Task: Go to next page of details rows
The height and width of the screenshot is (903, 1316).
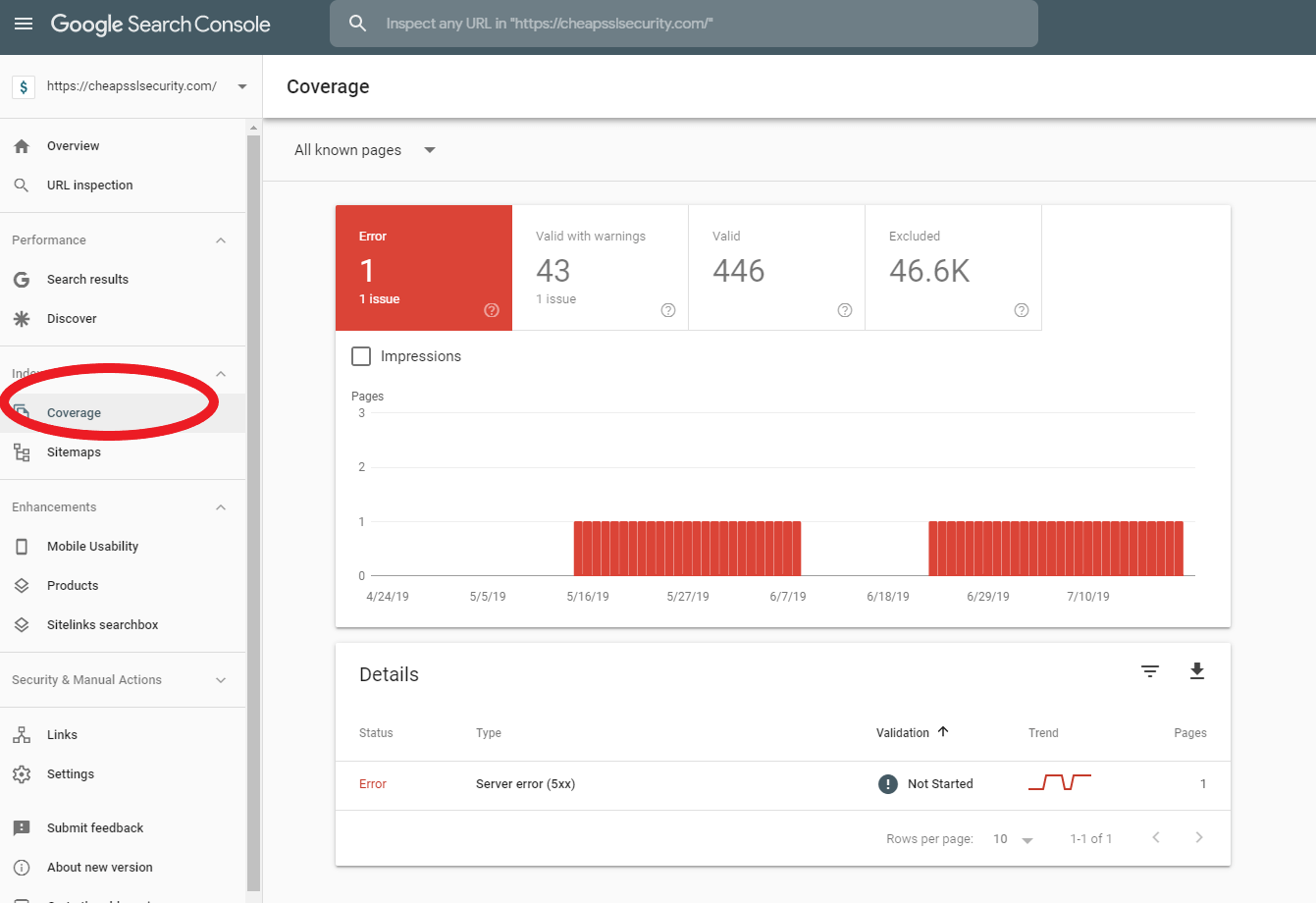Action: click(1199, 837)
